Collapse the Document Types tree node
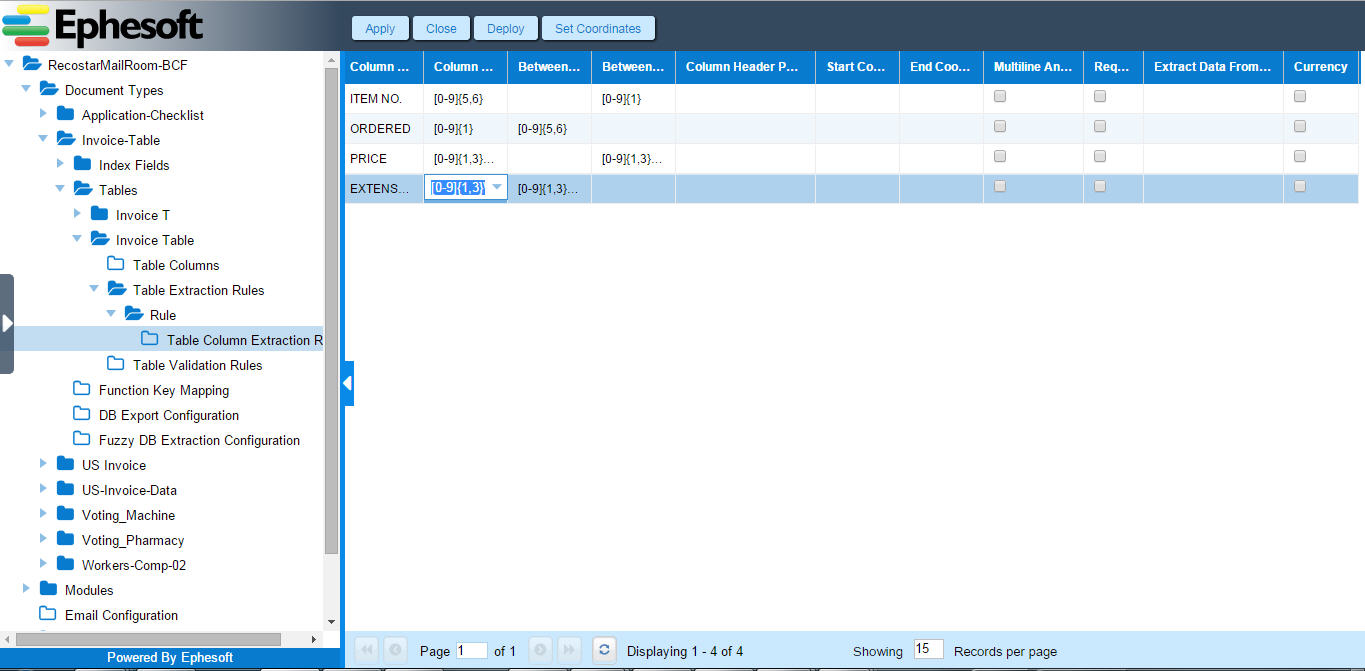The width and height of the screenshot is (1365, 671). point(26,89)
